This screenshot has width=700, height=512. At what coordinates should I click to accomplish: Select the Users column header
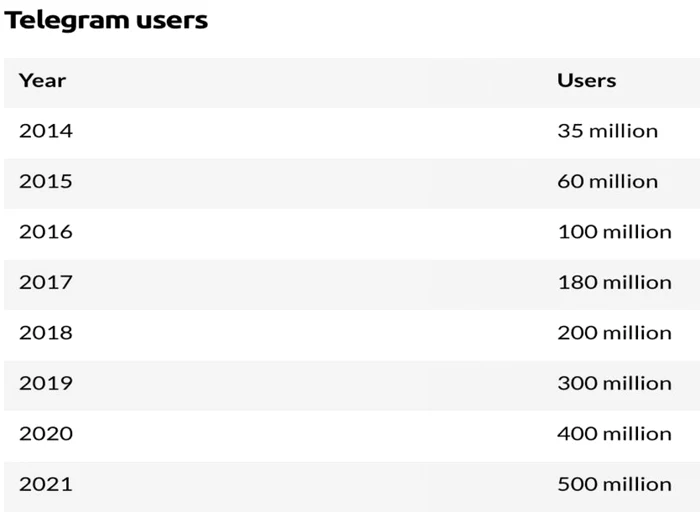click(x=587, y=80)
